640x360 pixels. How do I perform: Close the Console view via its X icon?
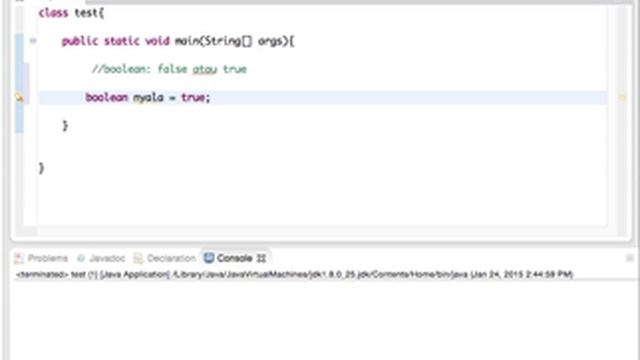click(x=262, y=258)
